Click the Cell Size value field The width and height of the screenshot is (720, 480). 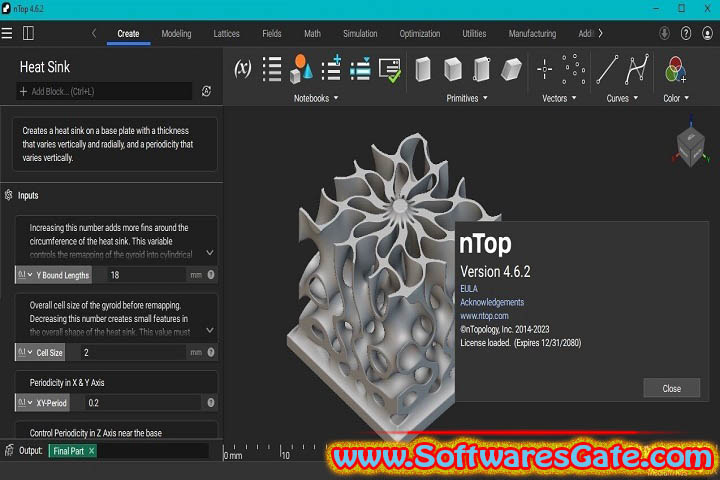coord(134,352)
